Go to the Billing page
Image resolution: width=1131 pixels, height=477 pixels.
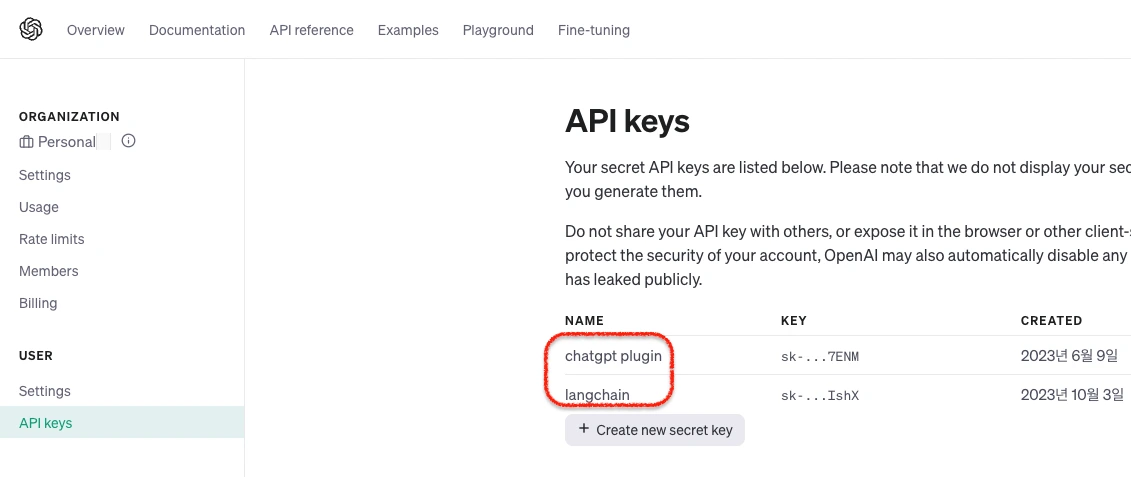[x=38, y=303]
